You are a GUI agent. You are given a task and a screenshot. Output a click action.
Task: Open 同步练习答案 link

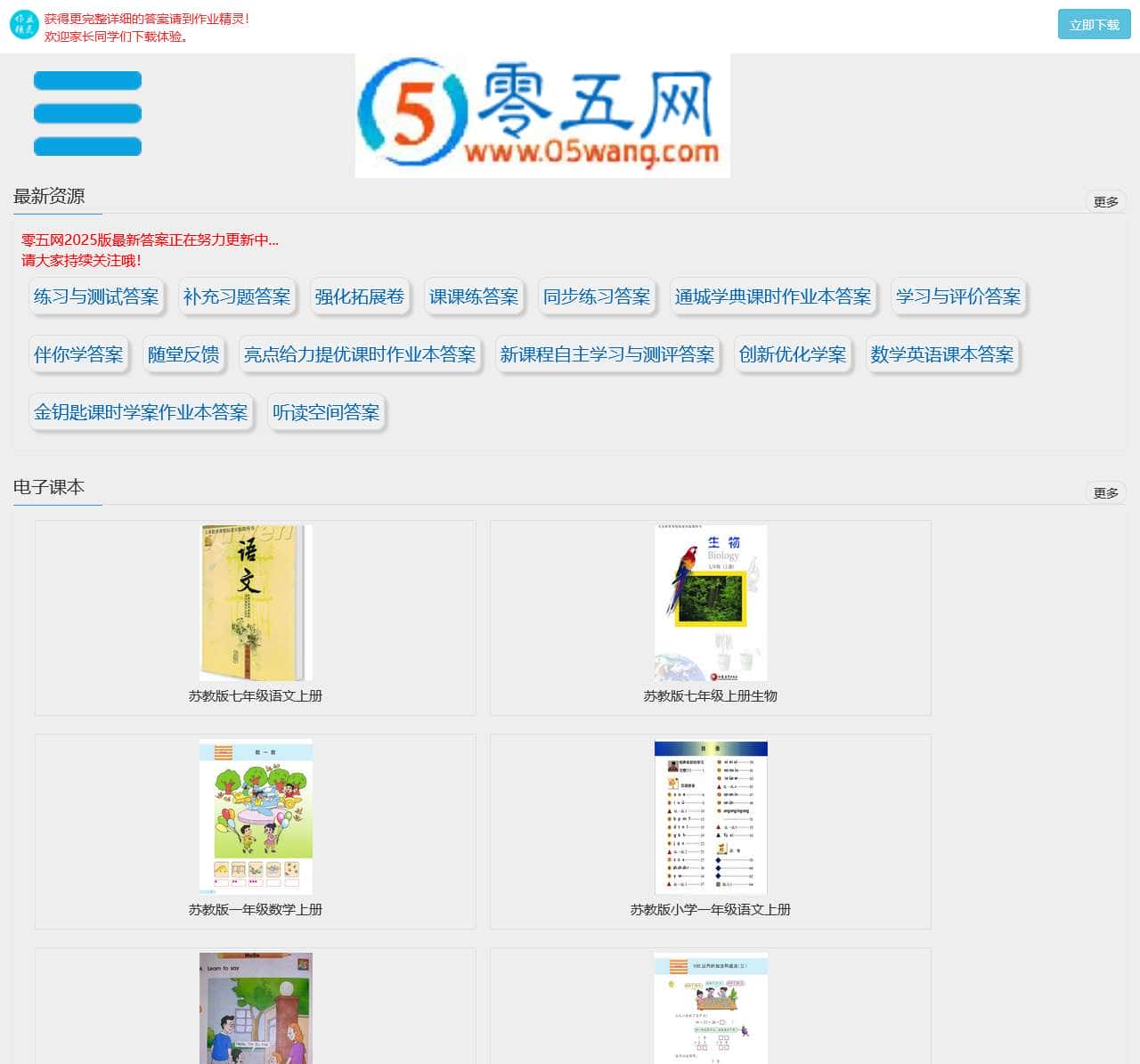pyautogui.click(x=597, y=296)
